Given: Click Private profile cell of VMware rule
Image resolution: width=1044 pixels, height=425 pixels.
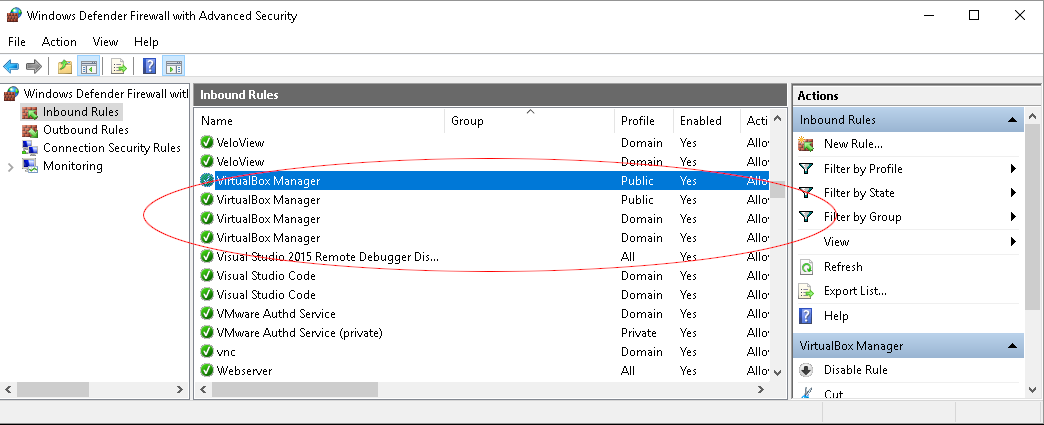Looking at the screenshot, I should (639, 332).
